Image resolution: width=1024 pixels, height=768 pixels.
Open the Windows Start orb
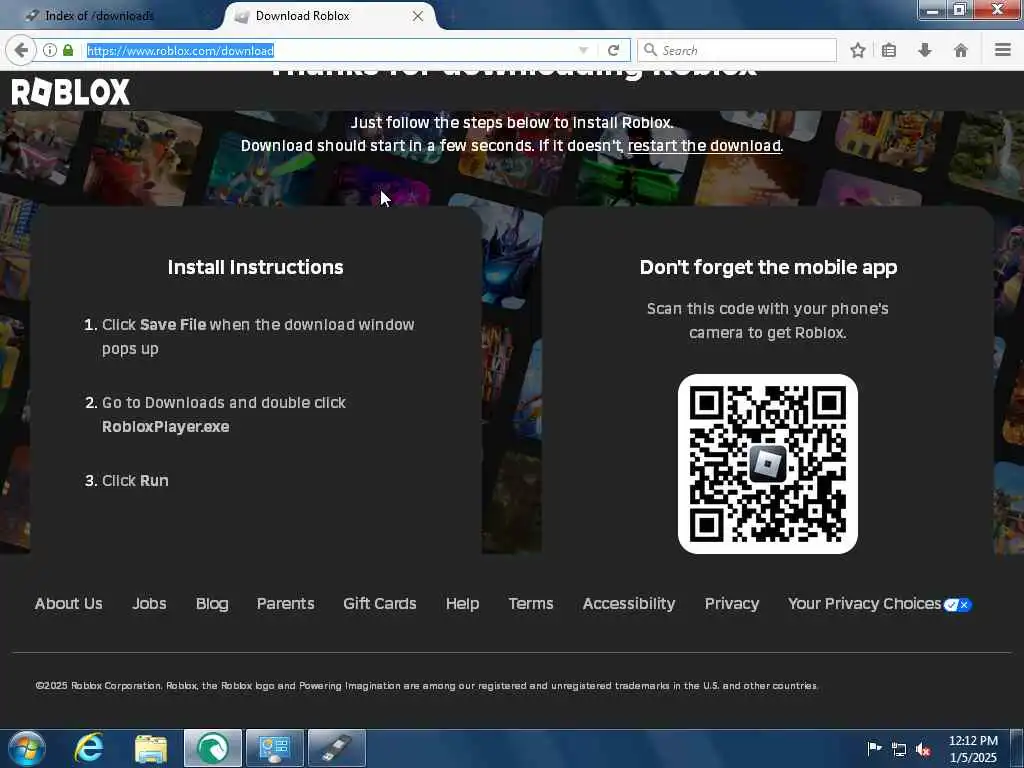(x=27, y=748)
